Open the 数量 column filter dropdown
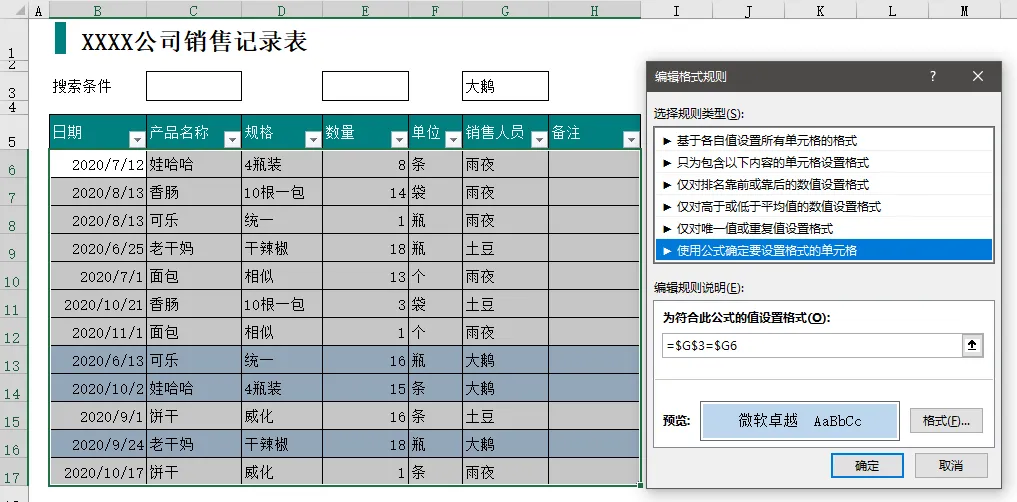This screenshot has height=502, width=1017. tap(399, 139)
